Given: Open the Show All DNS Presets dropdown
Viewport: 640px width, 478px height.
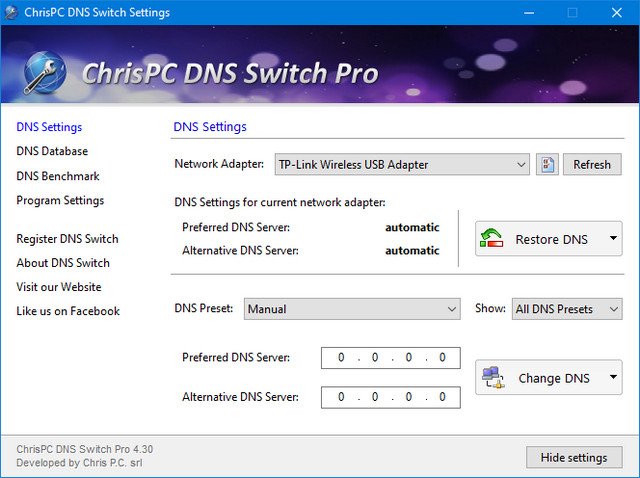Looking at the screenshot, I should click(567, 309).
